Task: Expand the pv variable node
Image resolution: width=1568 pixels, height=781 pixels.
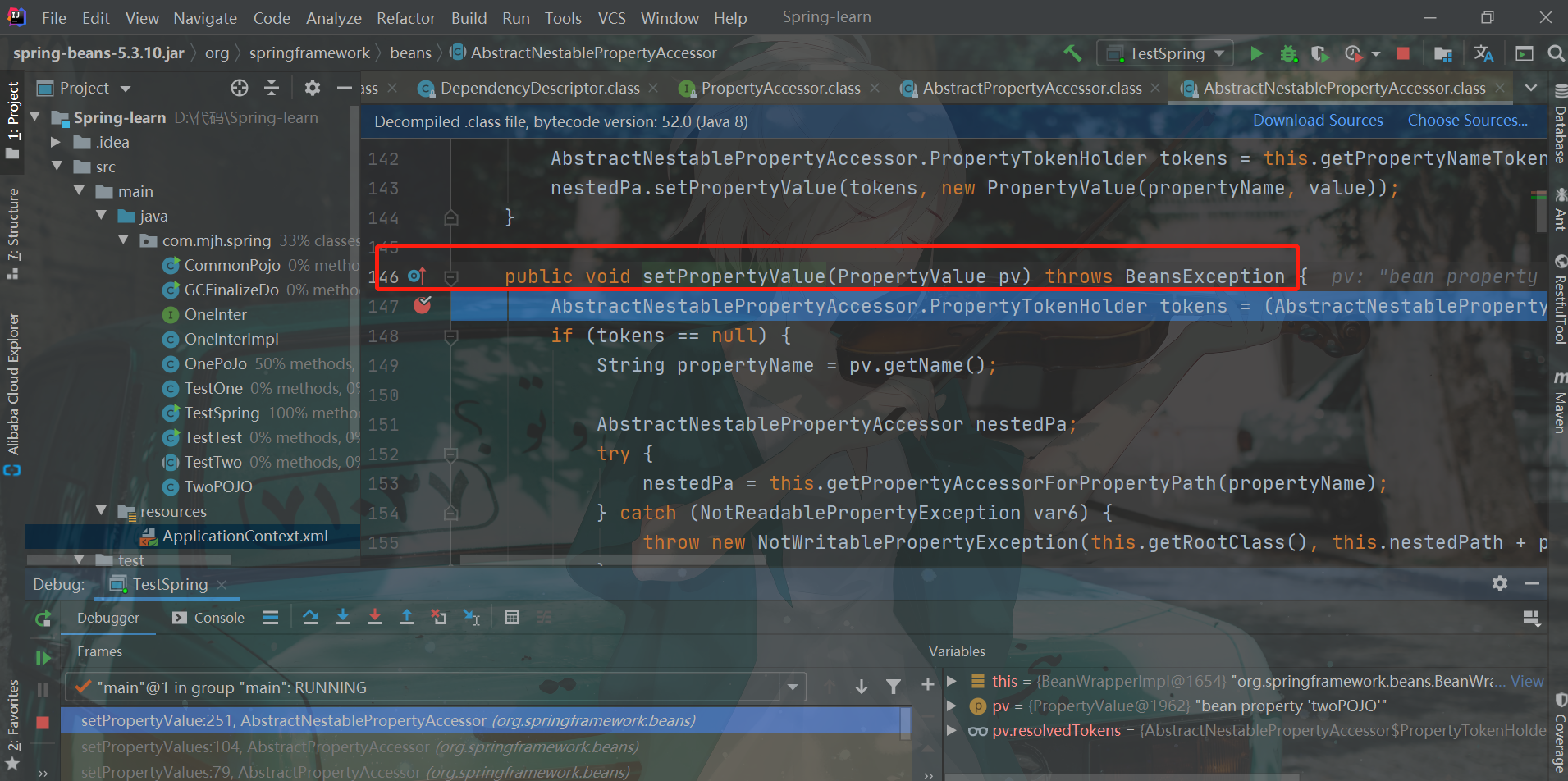Action: [x=952, y=706]
